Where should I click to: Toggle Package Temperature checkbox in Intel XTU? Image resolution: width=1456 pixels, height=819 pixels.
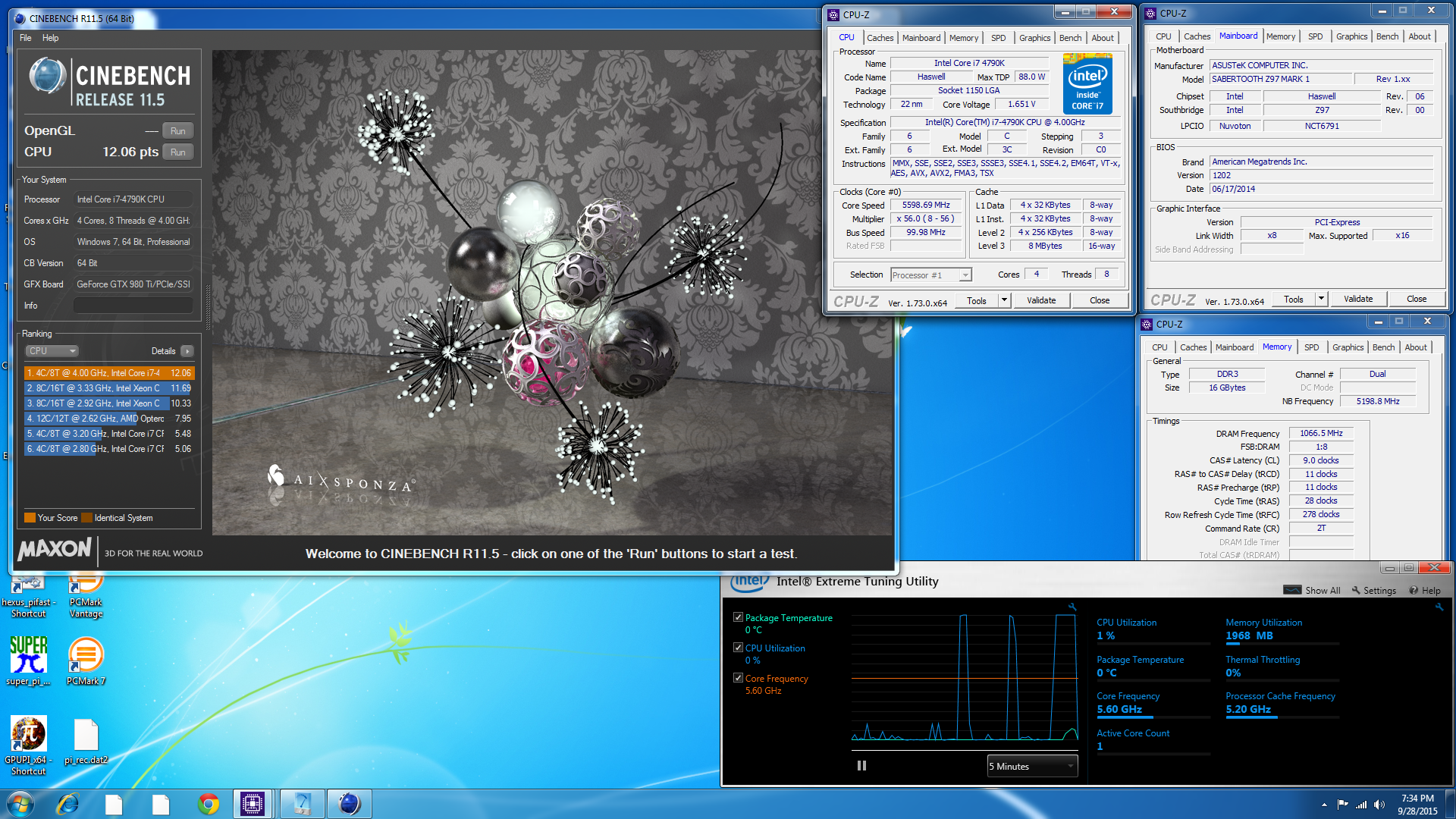coord(738,617)
